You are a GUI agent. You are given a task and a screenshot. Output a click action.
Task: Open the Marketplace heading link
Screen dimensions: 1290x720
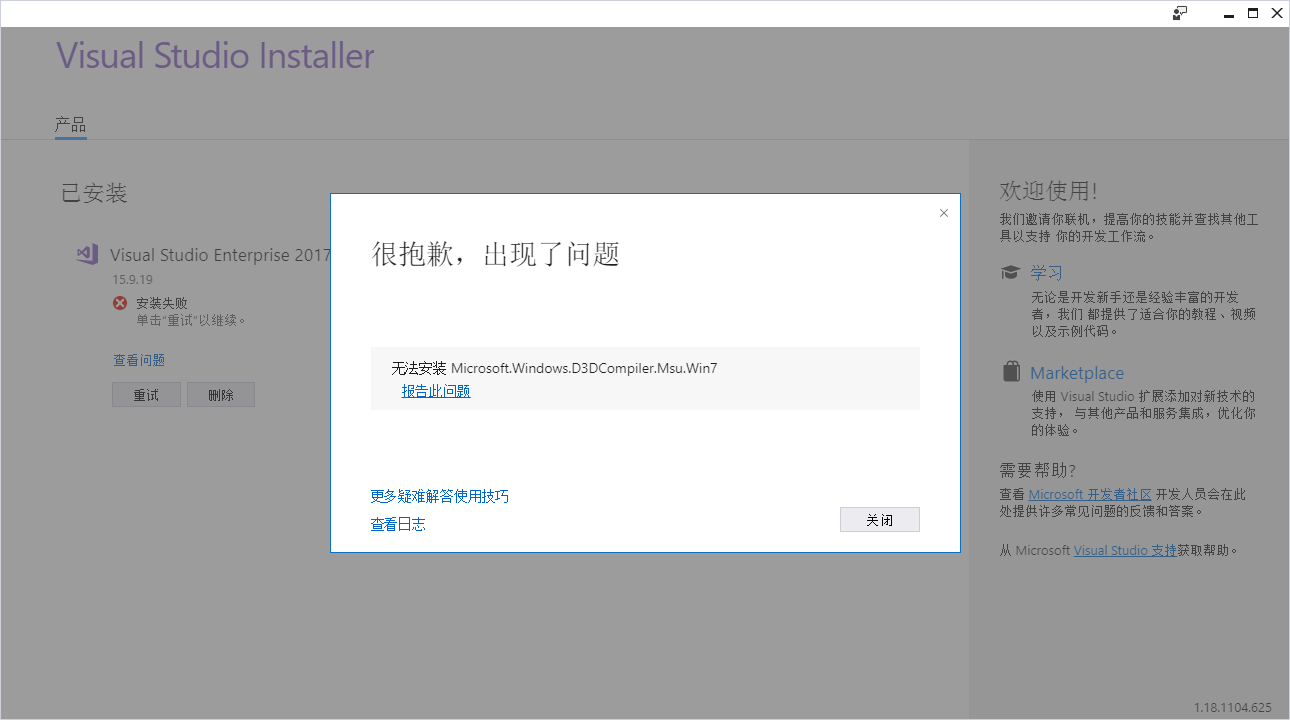[1077, 373]
